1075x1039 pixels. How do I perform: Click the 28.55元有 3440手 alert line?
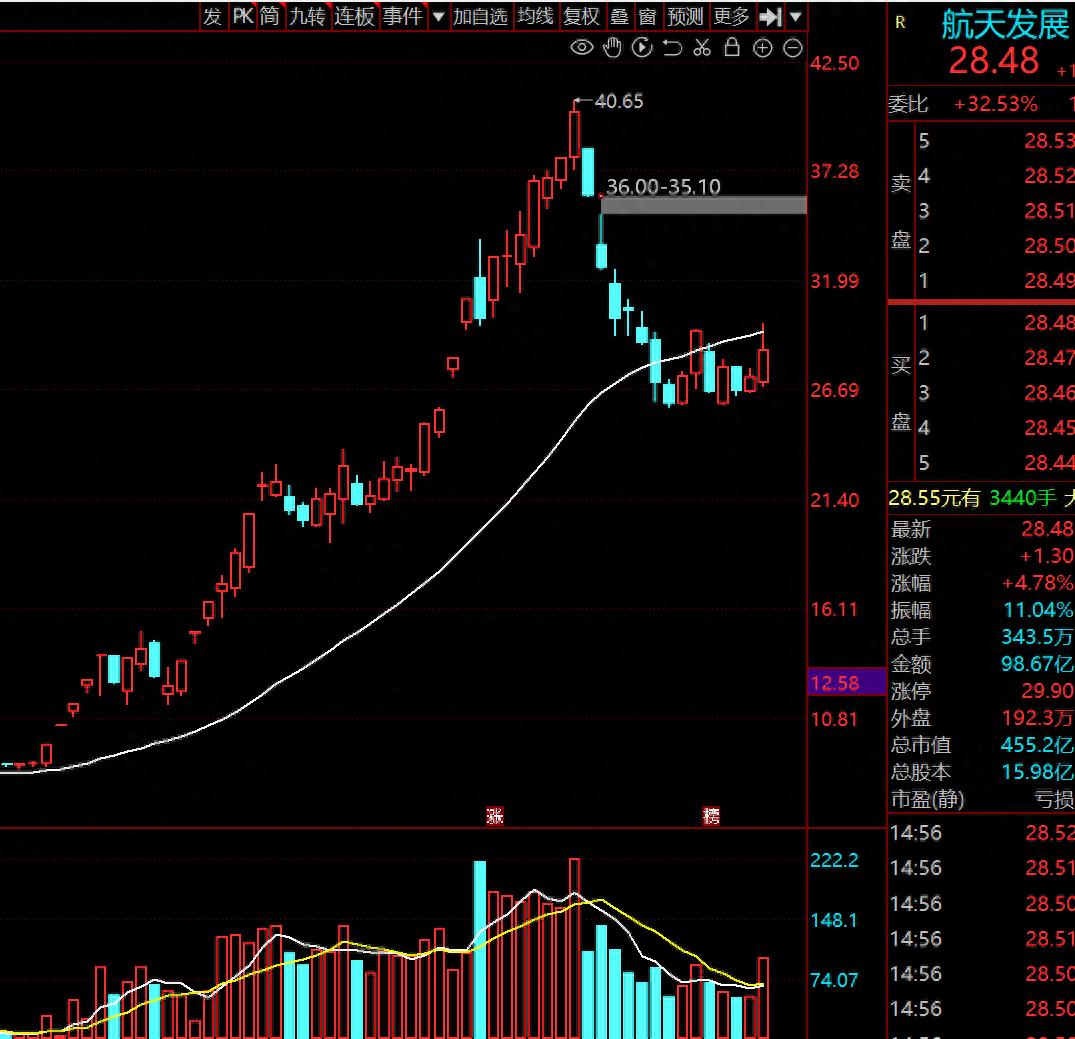(981, 498)
